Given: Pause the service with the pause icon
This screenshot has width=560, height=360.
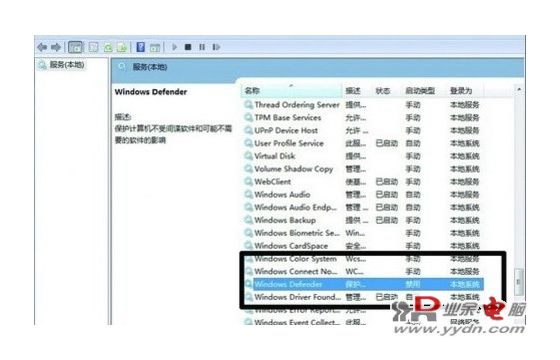Looking at the screenshot, I should coord(202,47).
